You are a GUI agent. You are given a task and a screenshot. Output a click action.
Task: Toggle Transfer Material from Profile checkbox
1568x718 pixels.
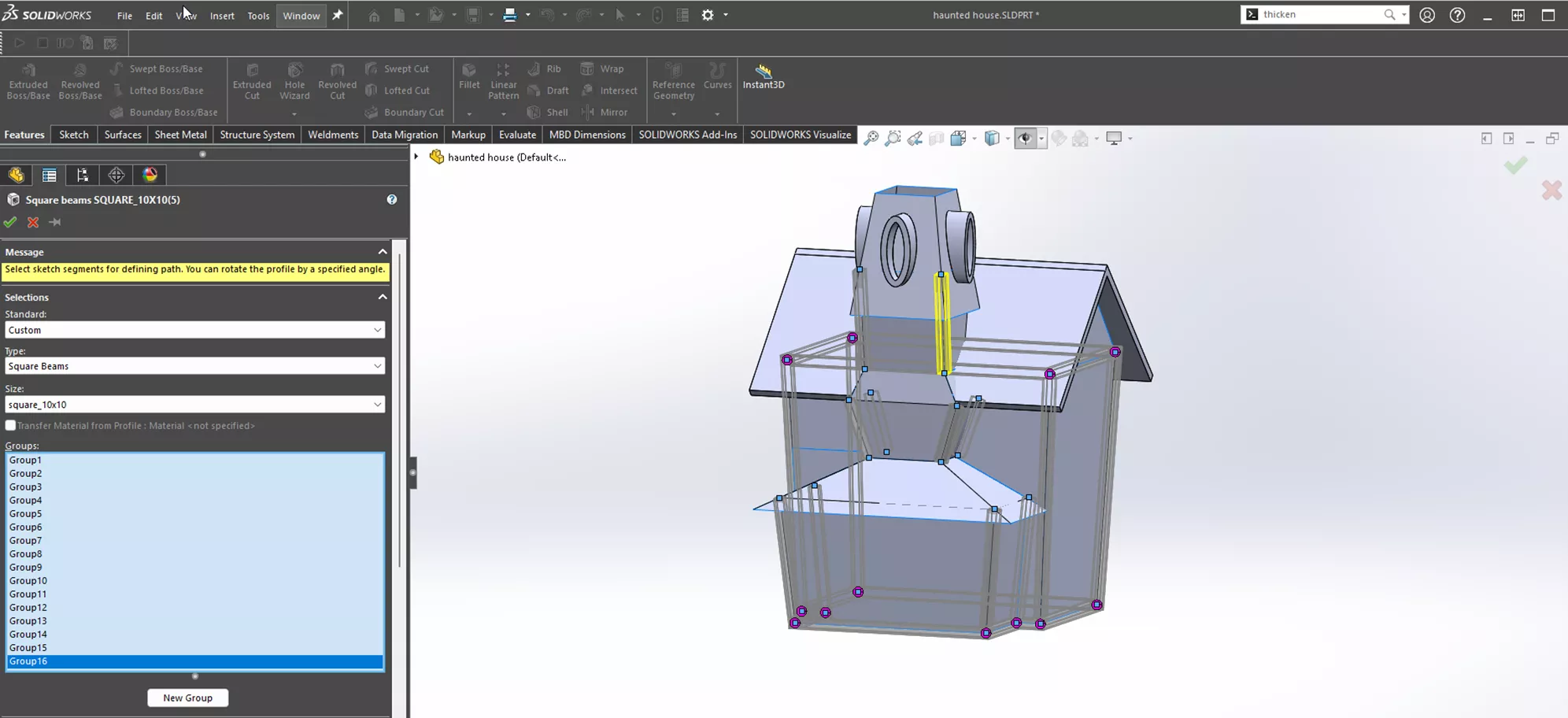pos(11,426)
